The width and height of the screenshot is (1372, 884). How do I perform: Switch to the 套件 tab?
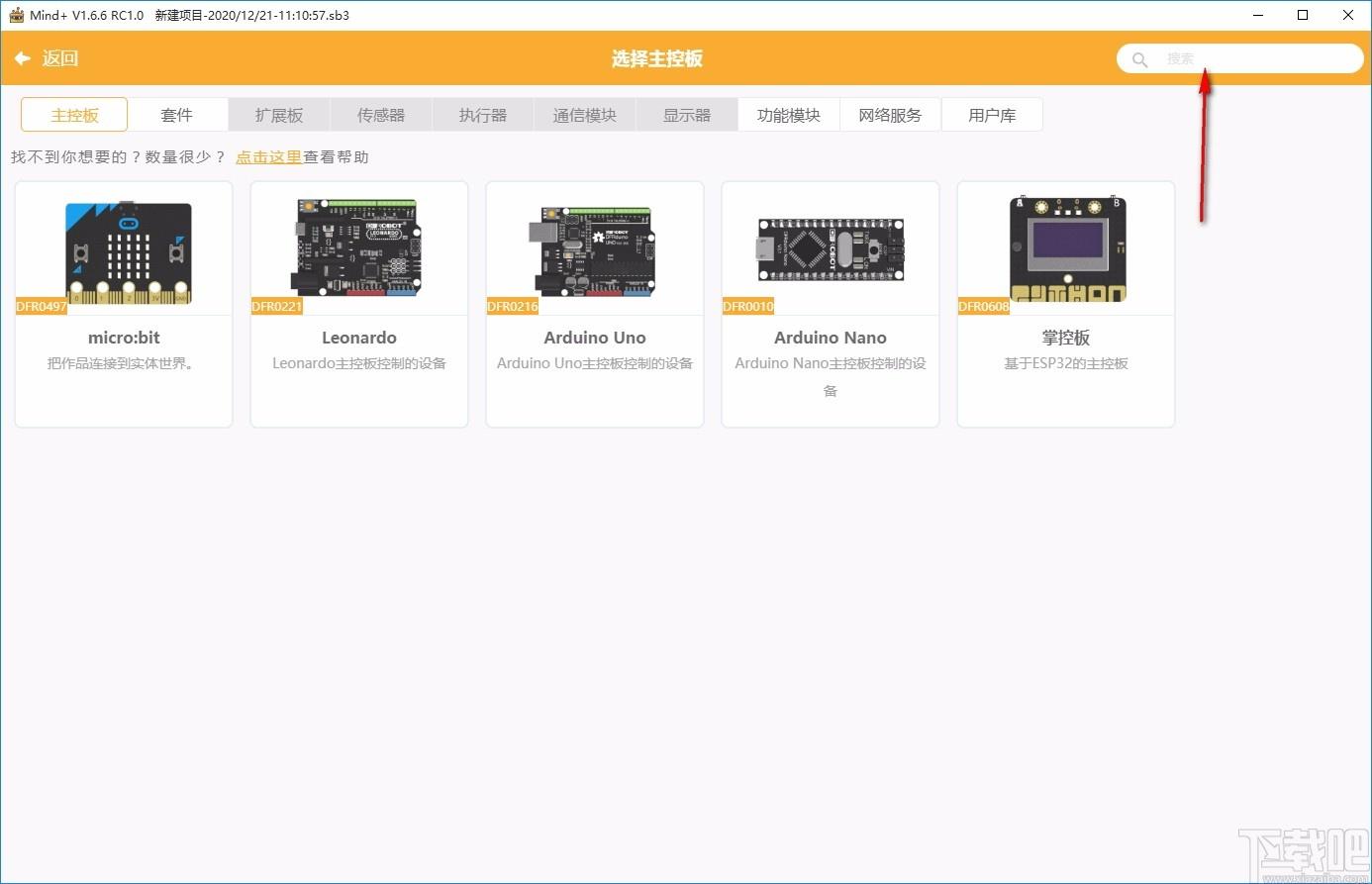click(x=177, y=115)
